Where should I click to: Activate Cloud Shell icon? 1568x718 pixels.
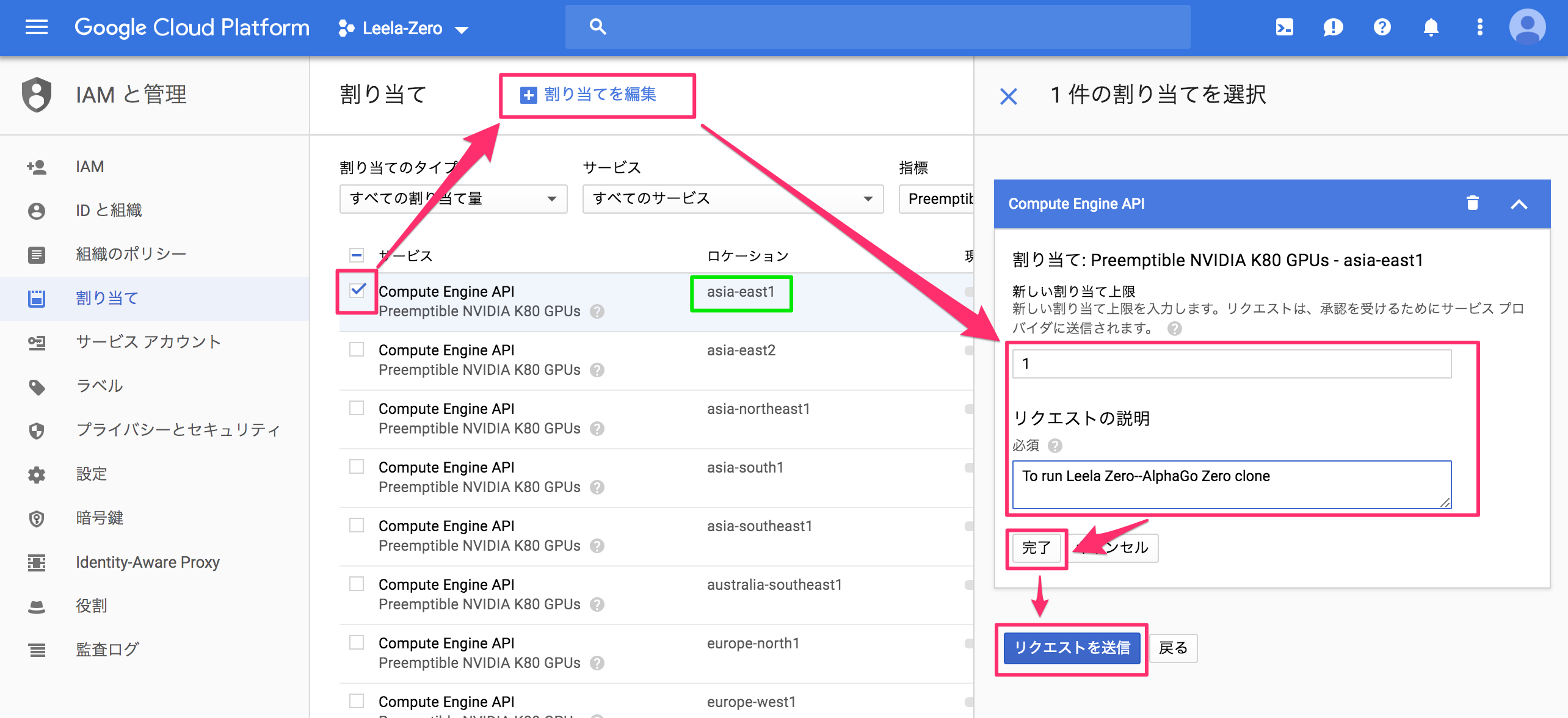point(1285,27)
